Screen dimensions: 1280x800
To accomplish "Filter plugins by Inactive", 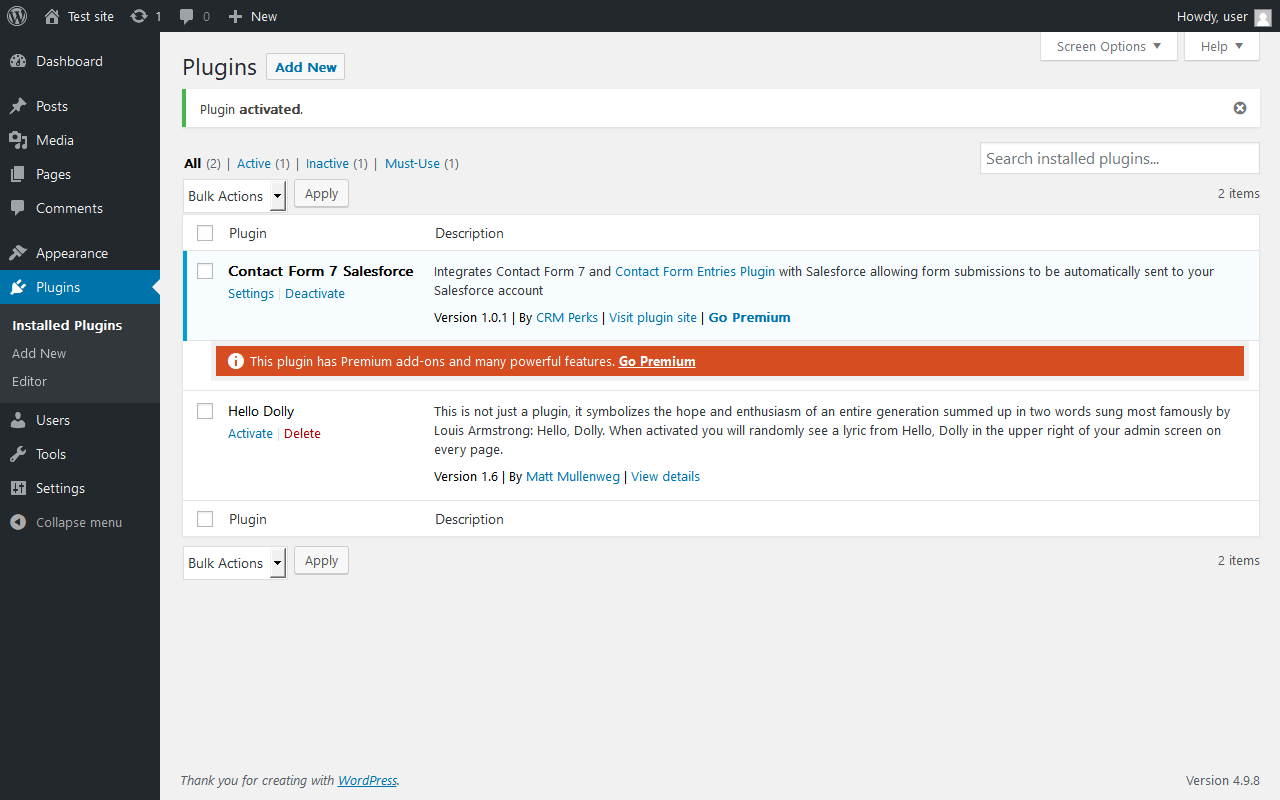I will [327, 163].
